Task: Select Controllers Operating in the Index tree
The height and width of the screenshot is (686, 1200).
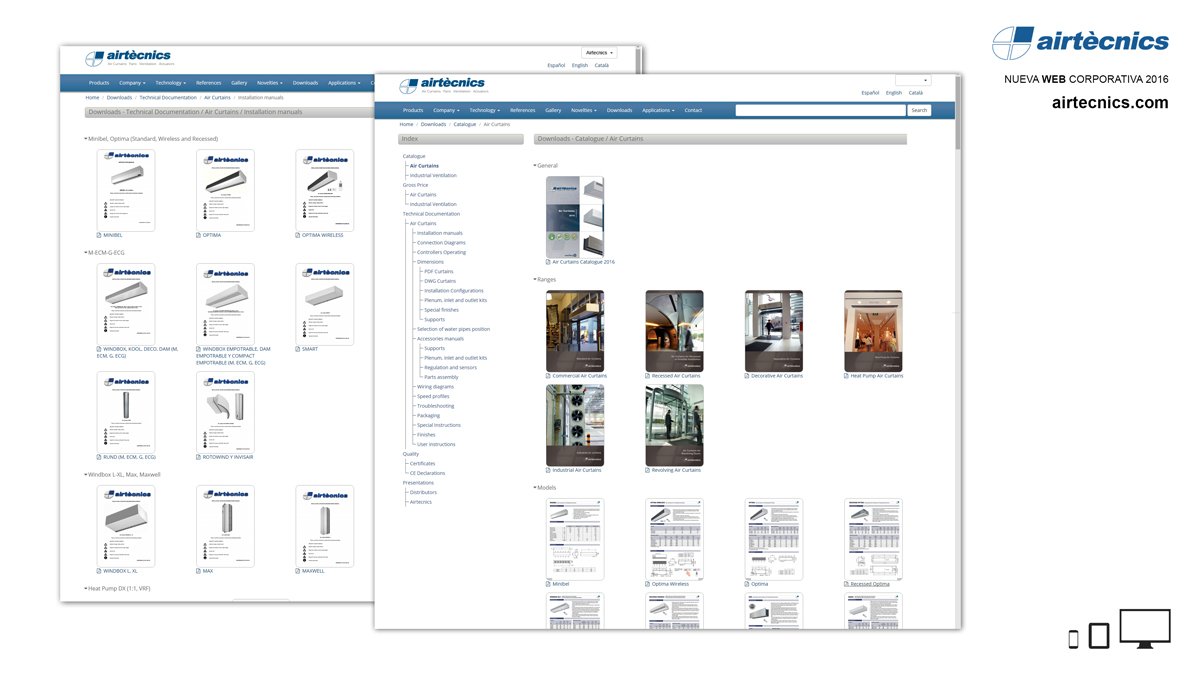Action: pos(441,252)
